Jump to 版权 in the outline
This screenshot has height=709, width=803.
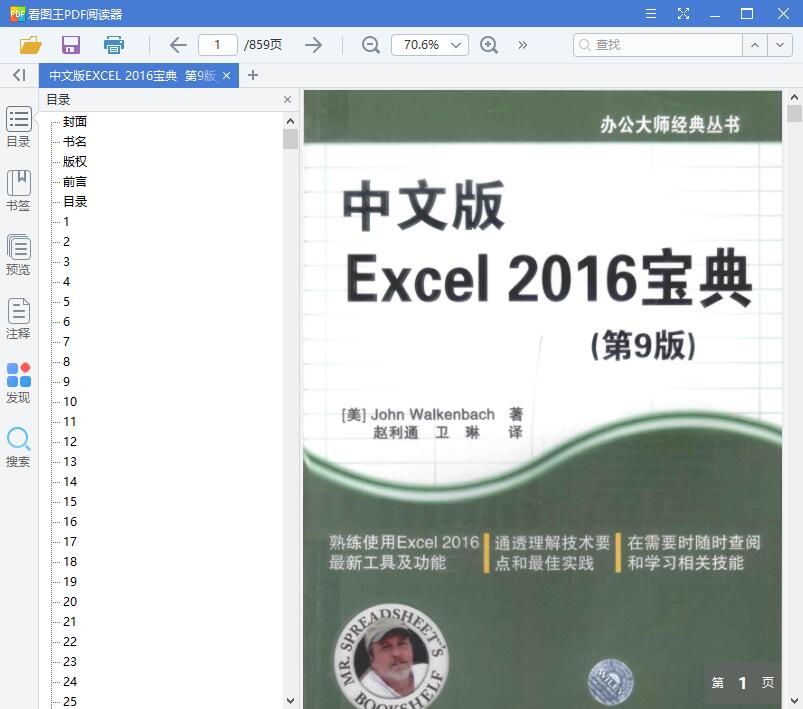coord(75,162)
